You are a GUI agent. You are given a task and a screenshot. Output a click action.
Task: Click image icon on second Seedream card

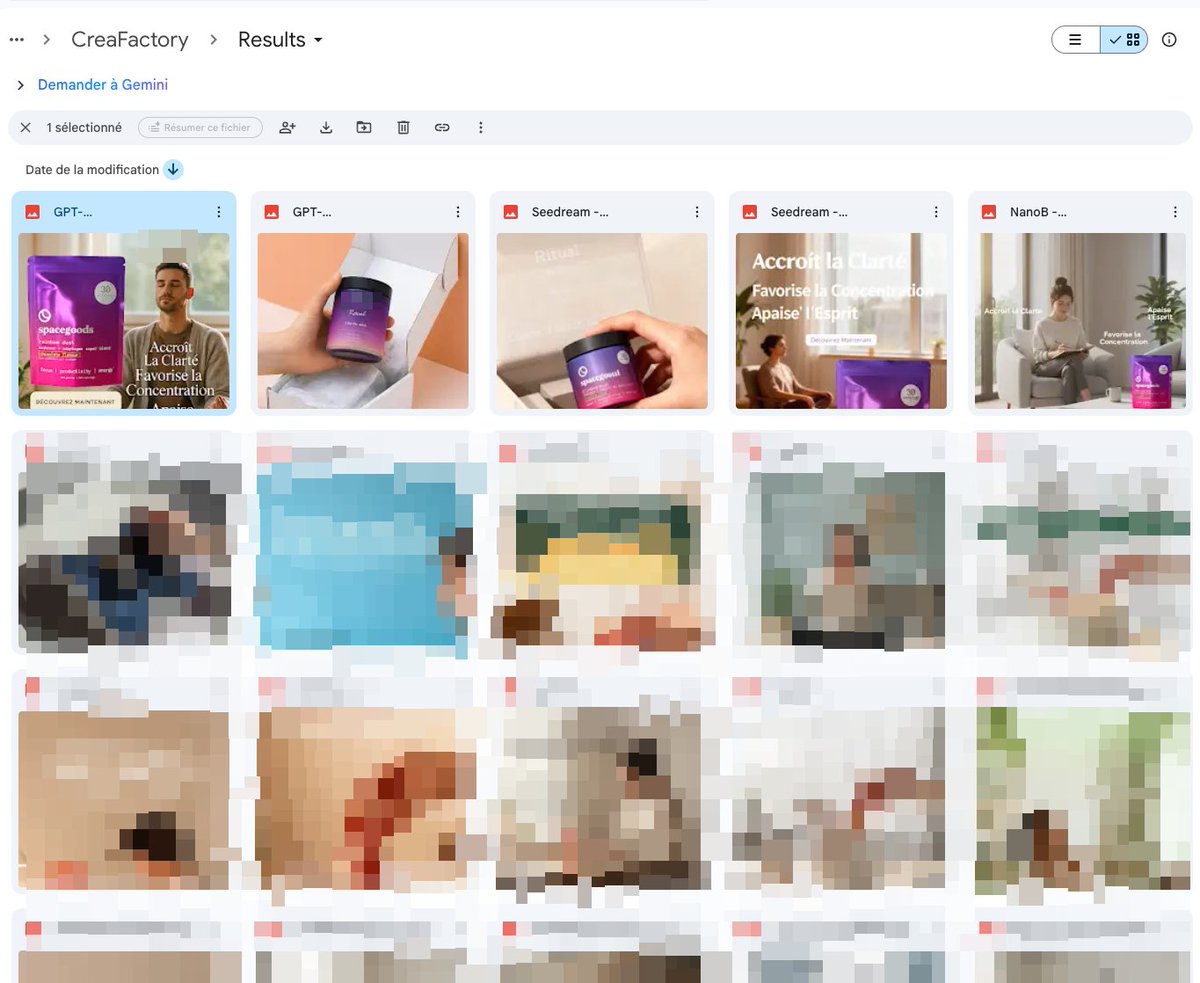[750, 212]
